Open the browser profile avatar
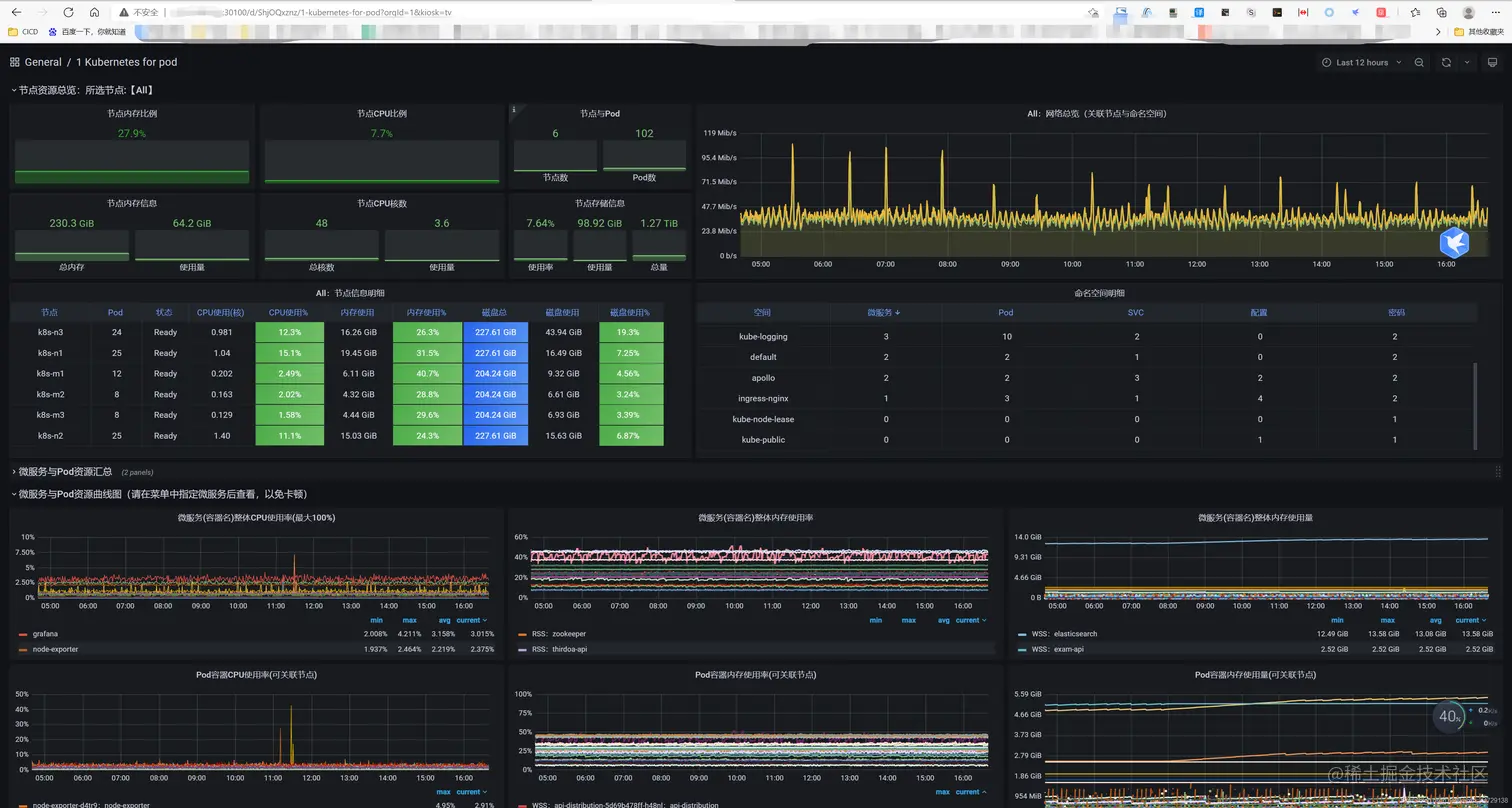This screenshot has width=1512, height=808. coord(1468,12)
